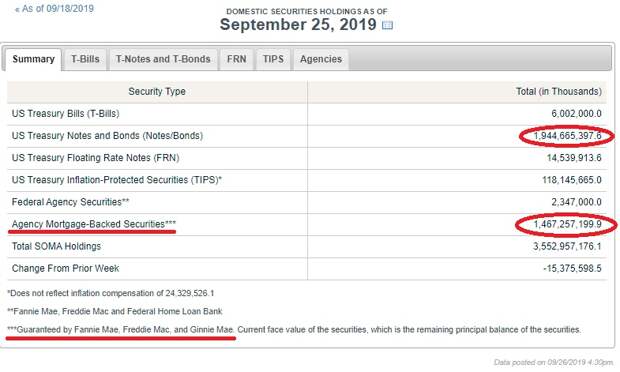620x372 pixels.
Task: Select the TIPS Inflation-Protected Securities row
Action: click(x=306, y=180)
